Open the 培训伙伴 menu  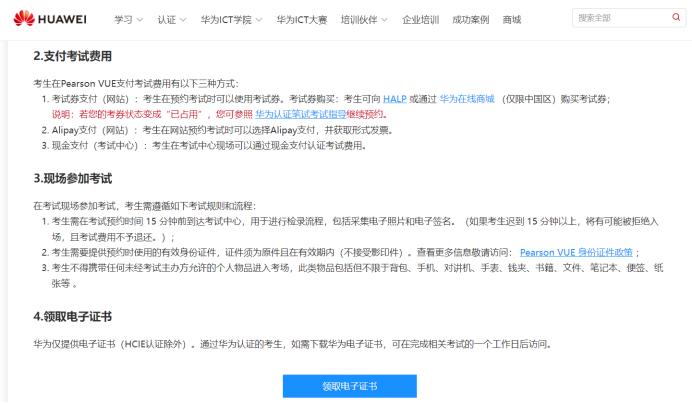tap(359, 20)
